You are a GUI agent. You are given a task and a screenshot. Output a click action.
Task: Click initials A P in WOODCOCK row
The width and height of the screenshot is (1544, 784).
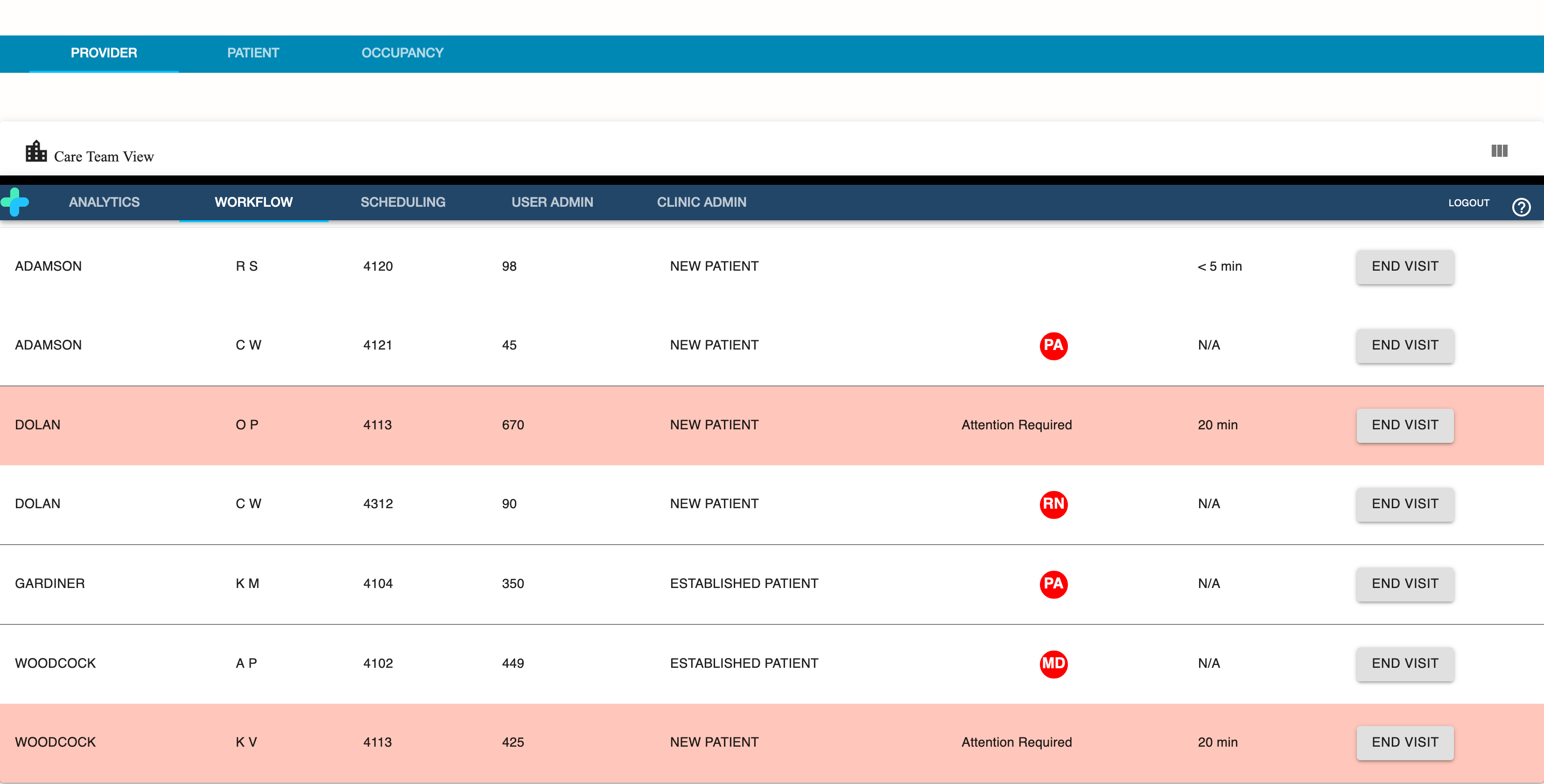(246, 664)
